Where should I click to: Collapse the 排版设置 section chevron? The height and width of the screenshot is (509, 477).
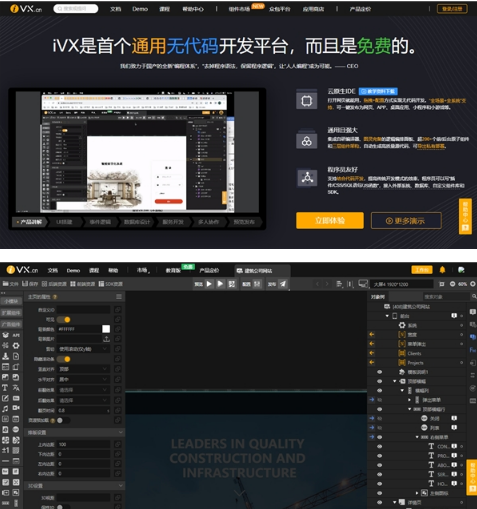[120, 432]
